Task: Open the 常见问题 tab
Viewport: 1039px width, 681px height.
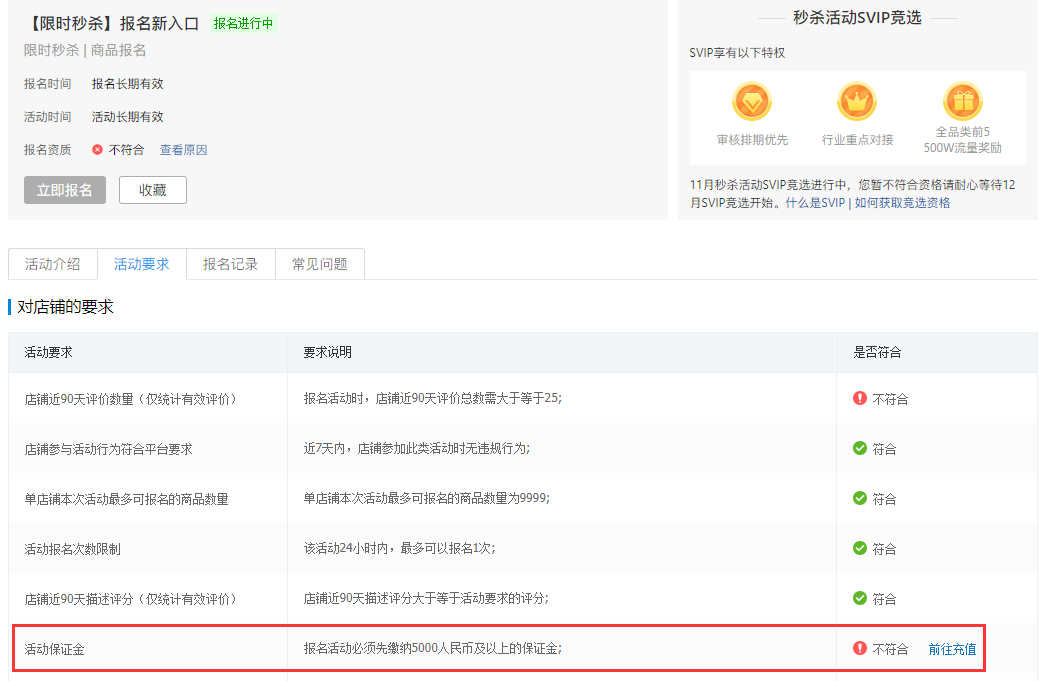Action: [320, 264]
